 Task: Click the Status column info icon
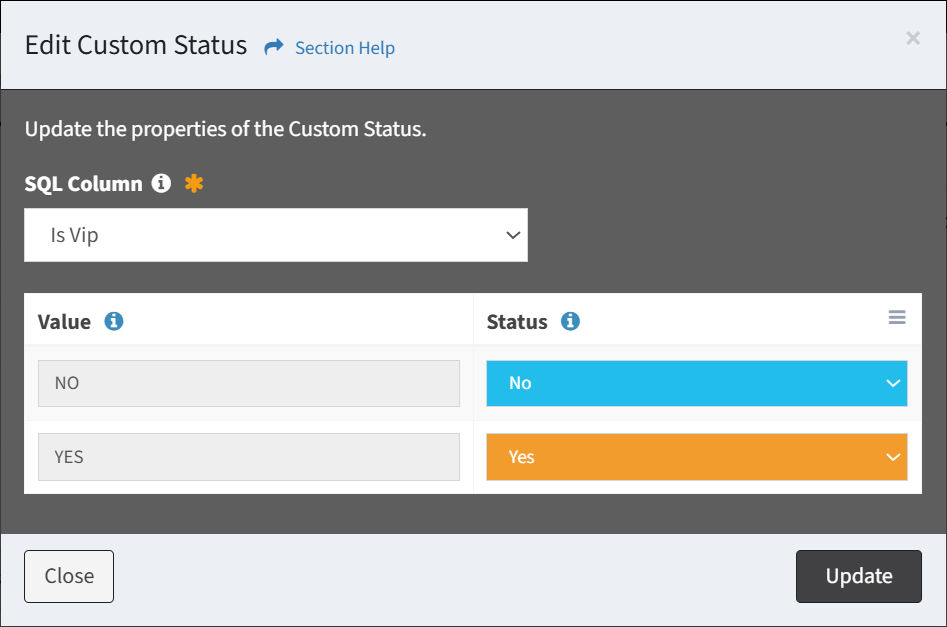[x=571, y=321]
